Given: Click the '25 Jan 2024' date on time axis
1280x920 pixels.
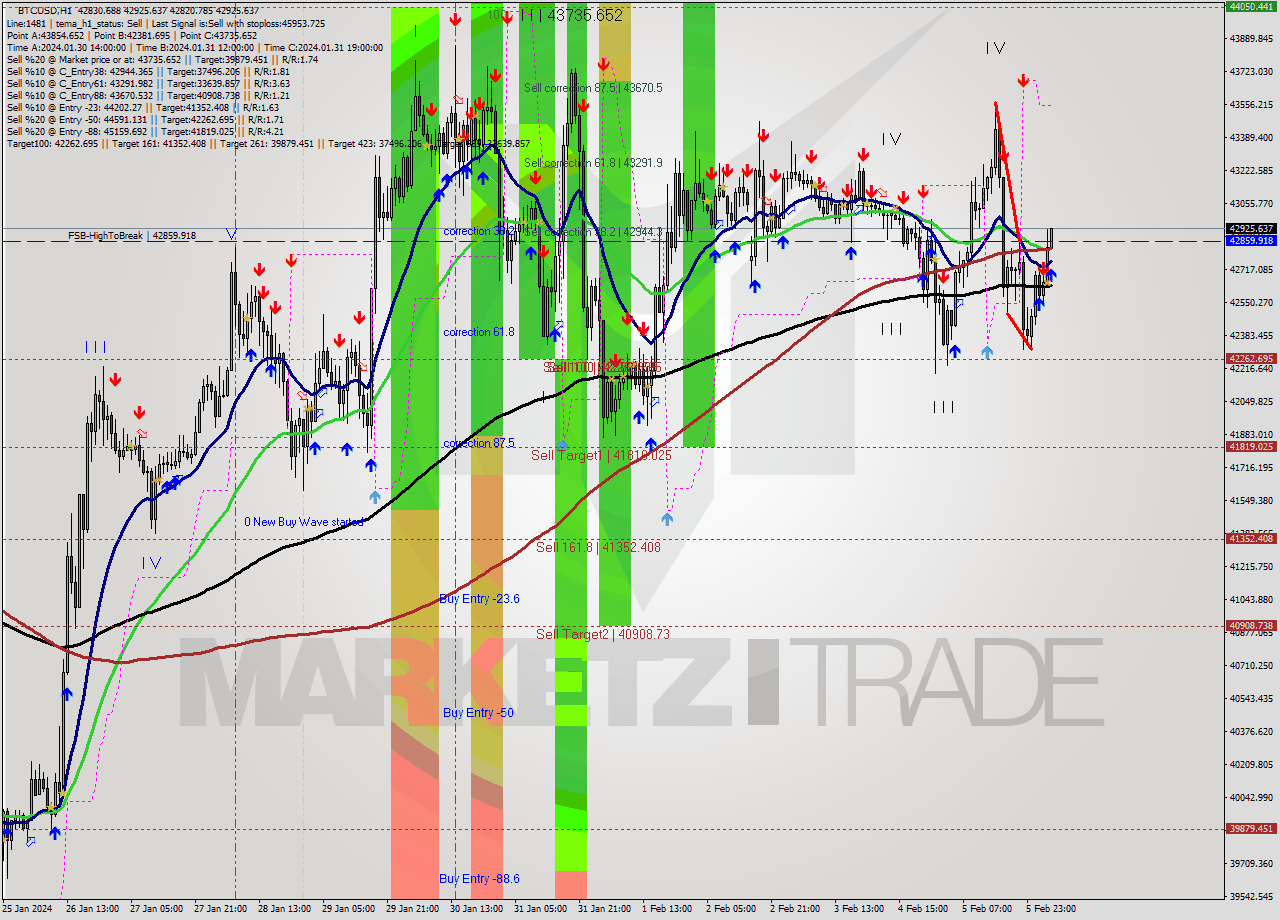Looking at the screenshot, I should [x=28, y=909].
